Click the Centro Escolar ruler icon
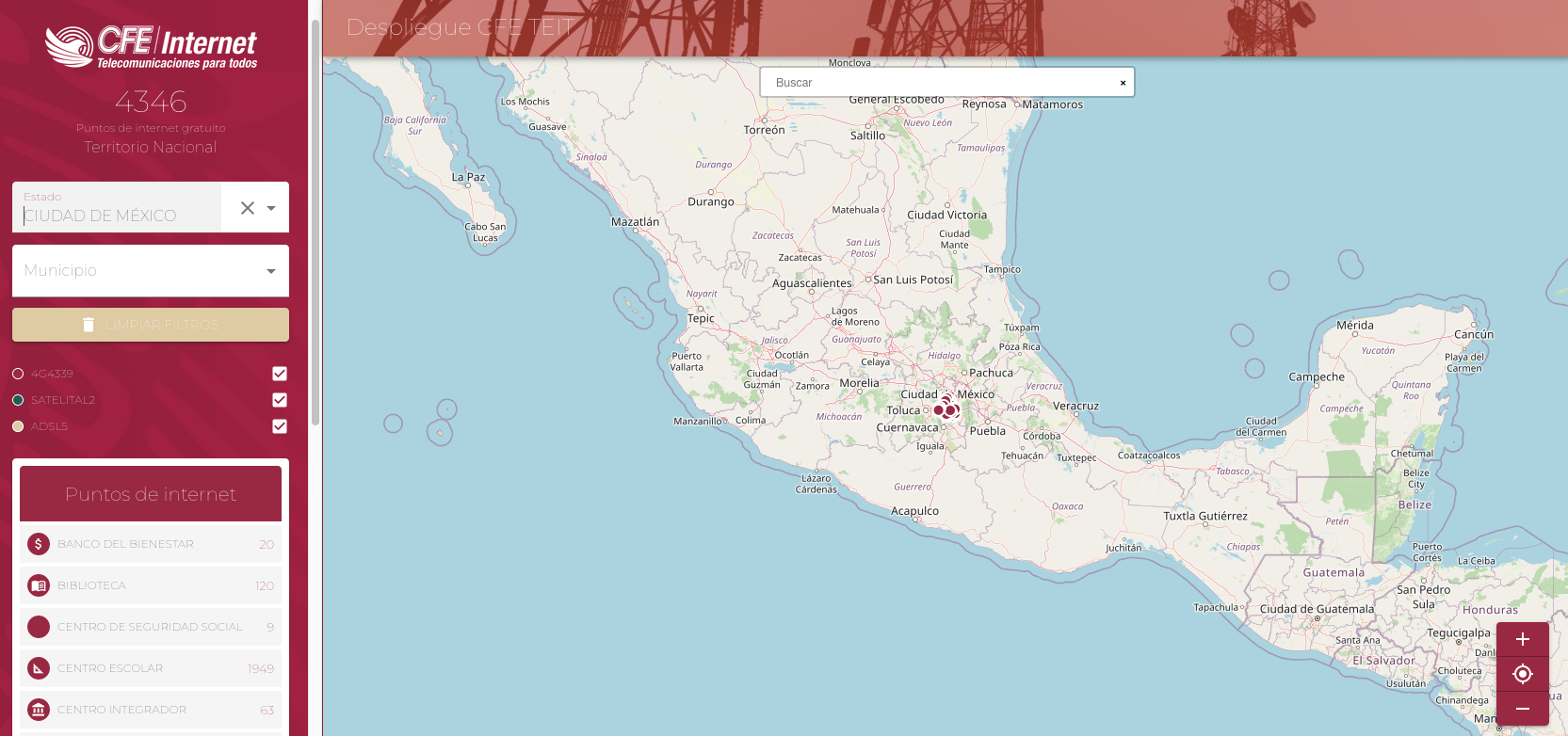 [x=39, y=668]
